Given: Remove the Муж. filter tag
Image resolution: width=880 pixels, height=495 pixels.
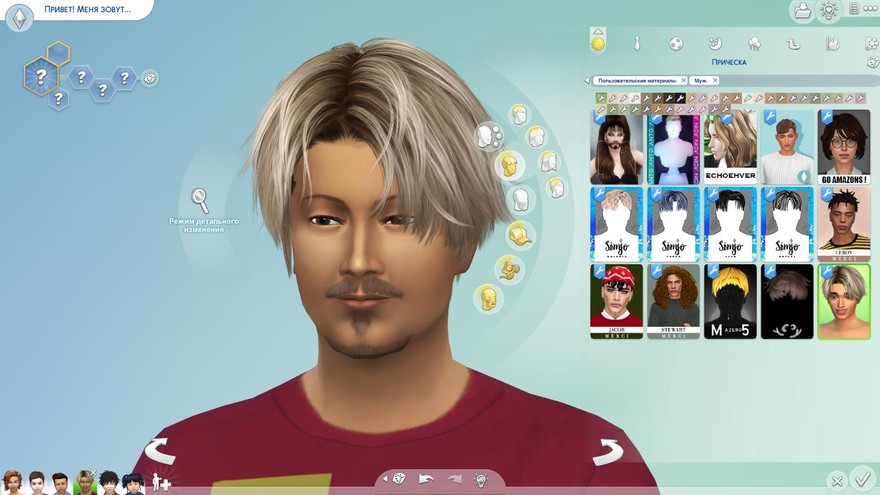Looking at the screenshot, I should pyautogui.click(x=715, y=80).
